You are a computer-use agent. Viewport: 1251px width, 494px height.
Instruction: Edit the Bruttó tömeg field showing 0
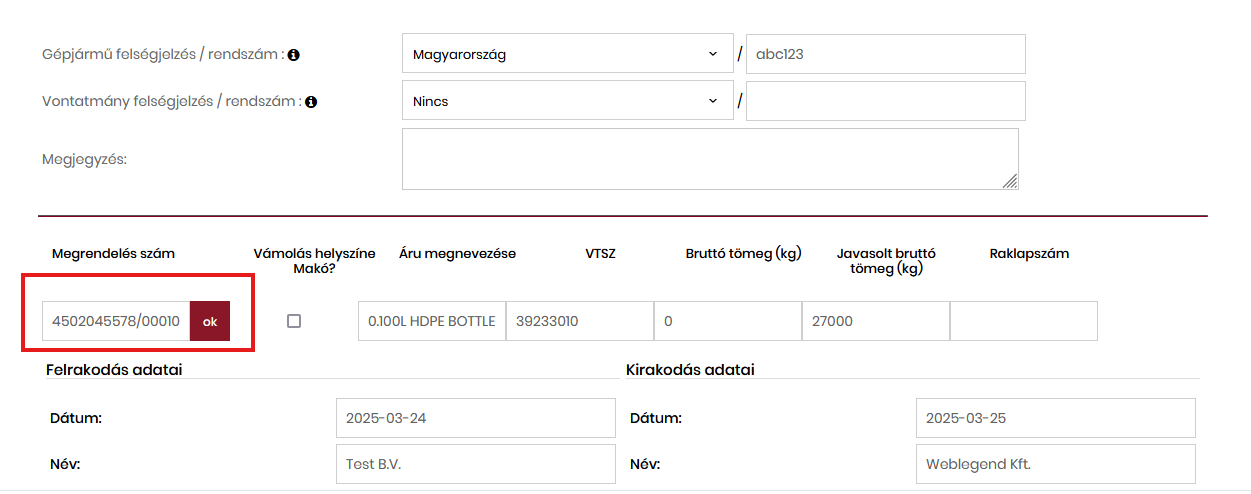click(x=727, y=321)
